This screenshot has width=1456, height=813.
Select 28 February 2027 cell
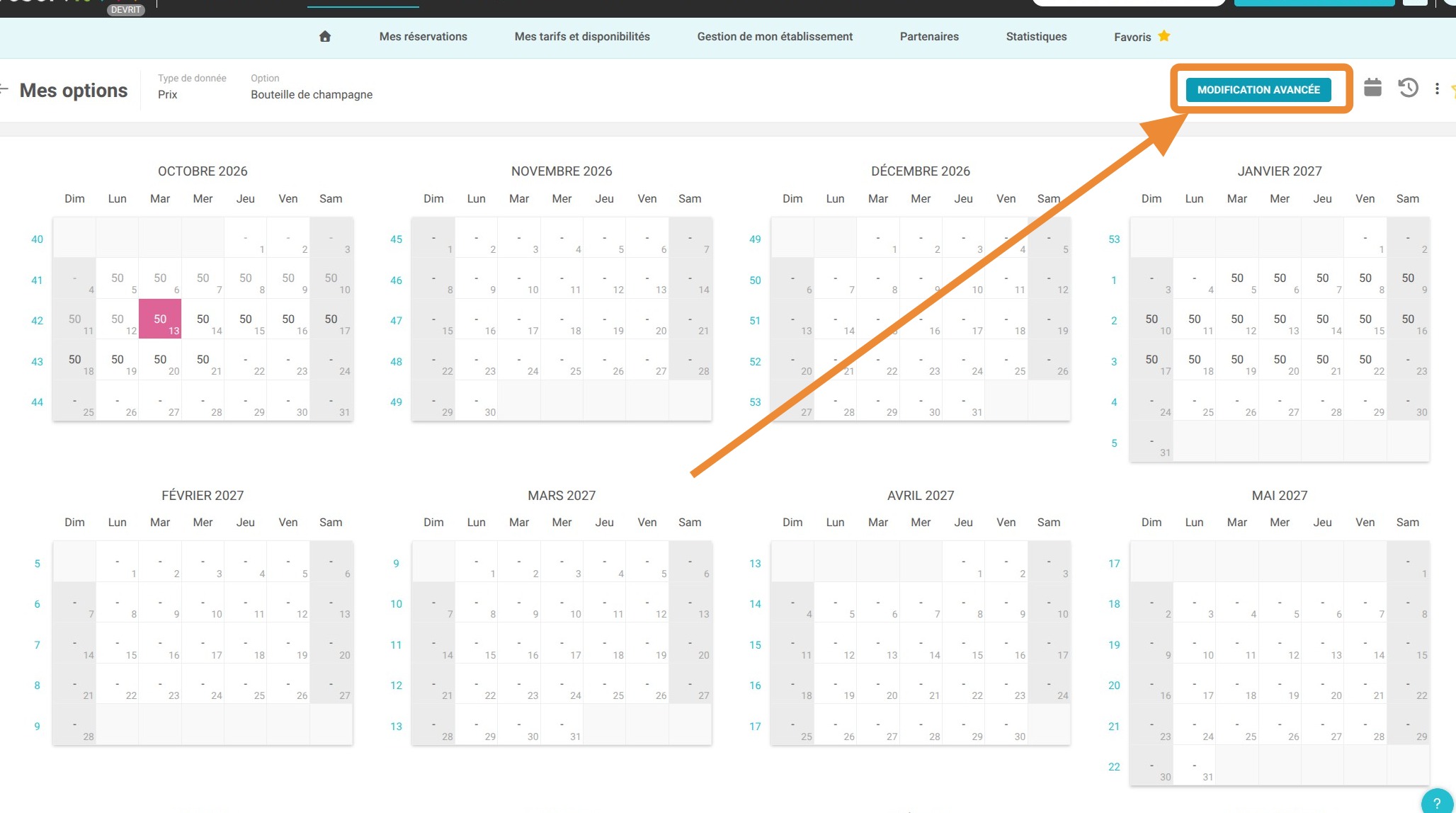coord(74,725)
